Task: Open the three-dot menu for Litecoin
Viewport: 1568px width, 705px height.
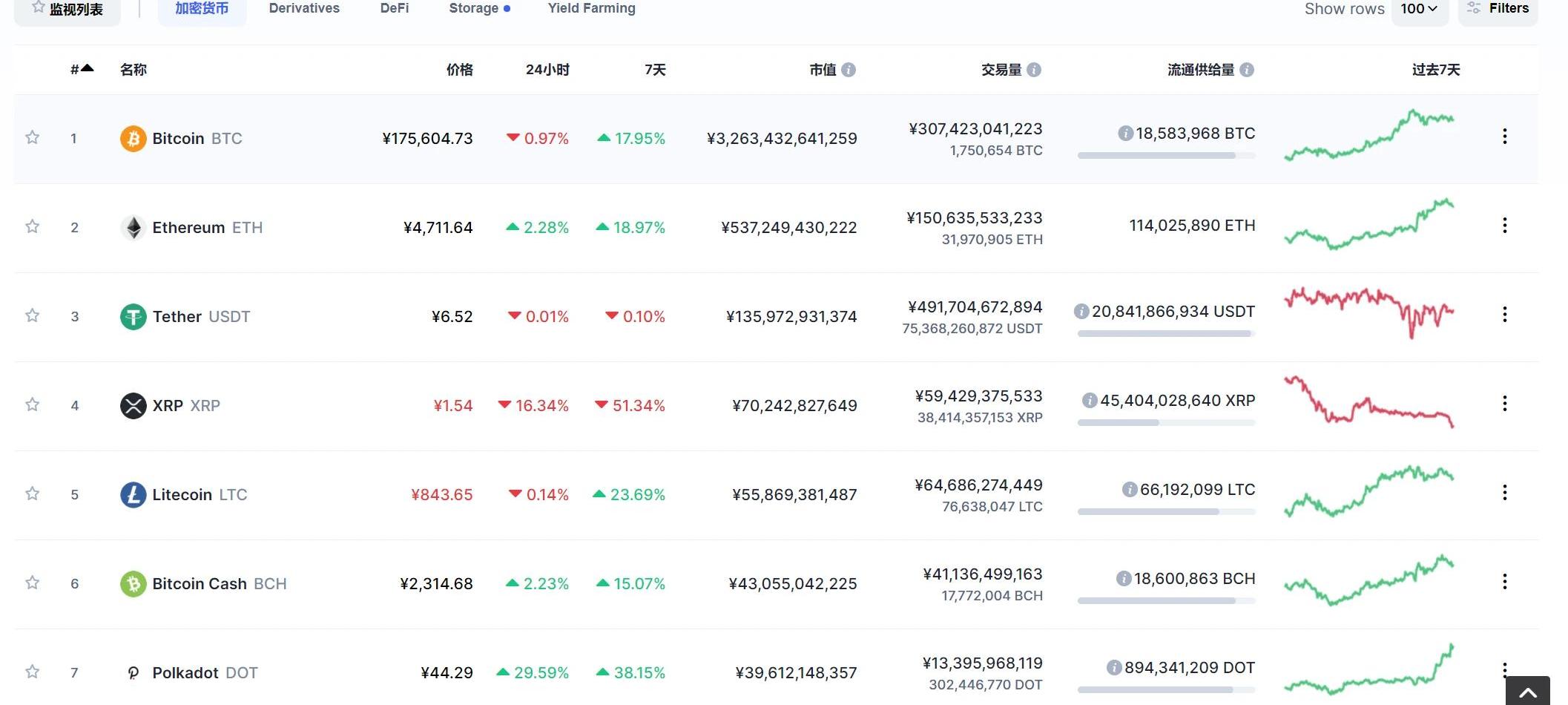Action: (x=1505, y=492)
